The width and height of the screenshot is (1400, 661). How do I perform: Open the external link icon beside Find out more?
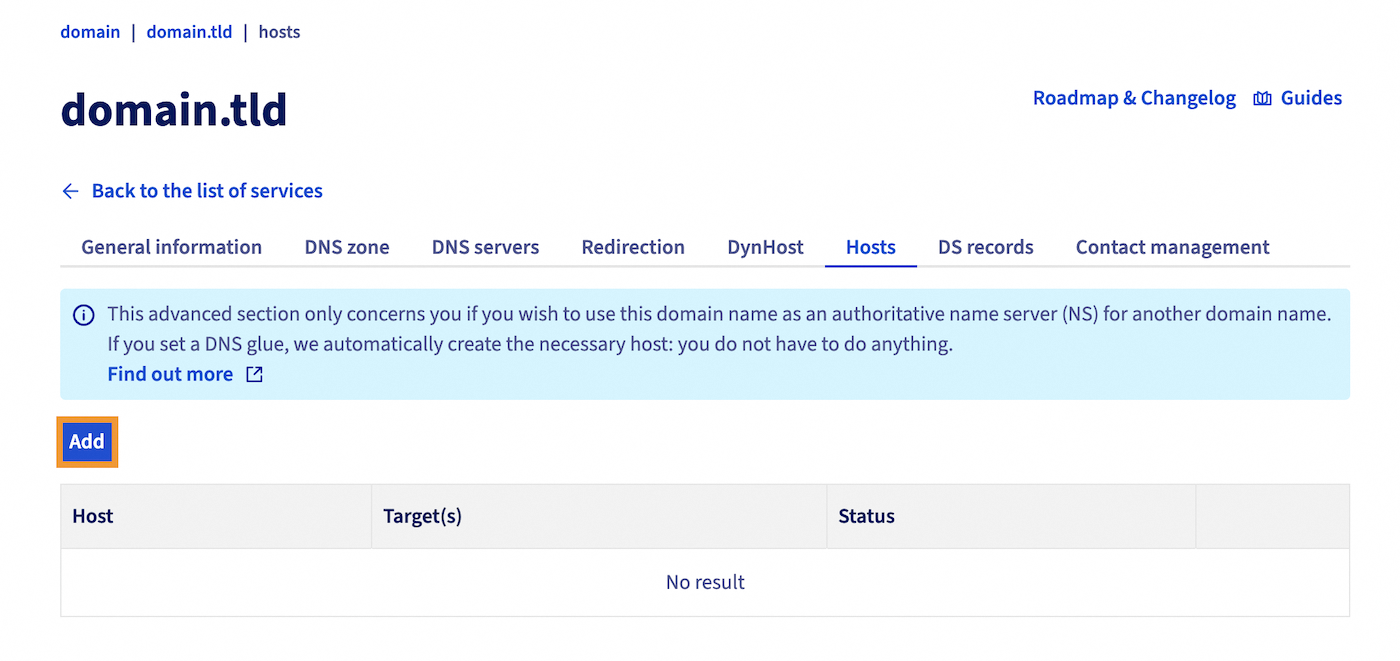pos(253,373)
